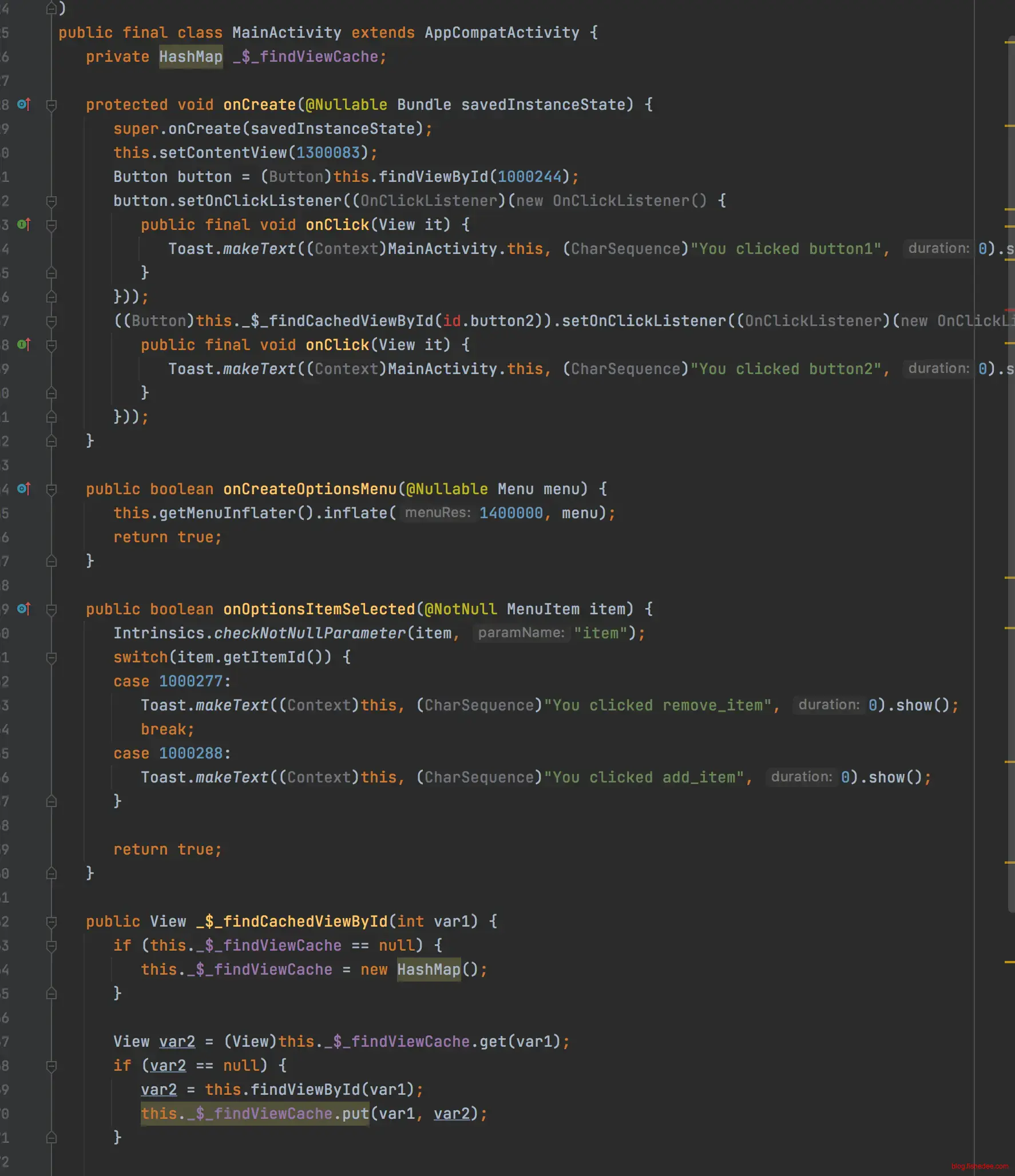Click the implements gutter icon for button1 onClick

tap(23, 225)
